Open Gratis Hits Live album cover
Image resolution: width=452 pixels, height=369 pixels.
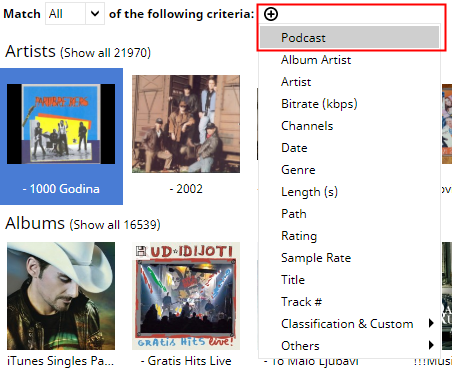pos(186,296)
